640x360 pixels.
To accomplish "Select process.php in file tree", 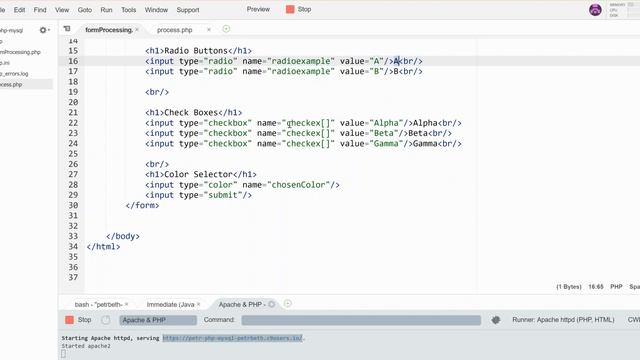I will point(11,84).
